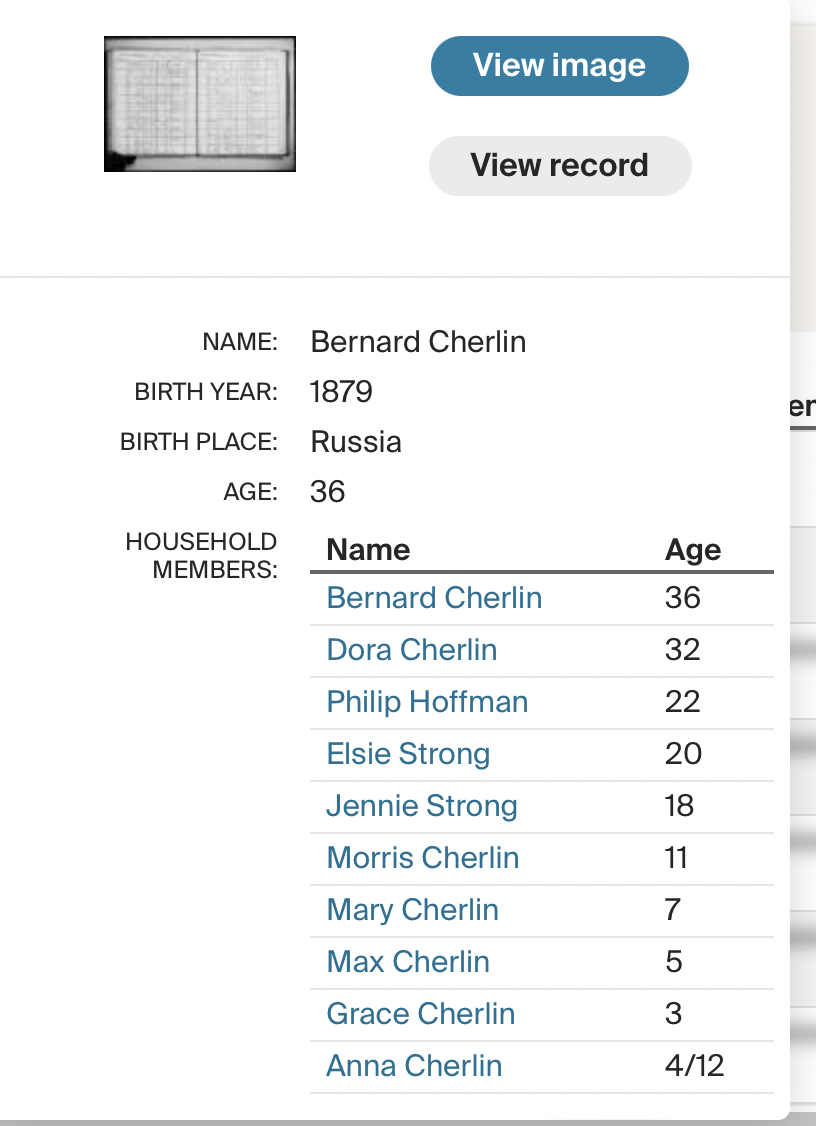Image resolution: width=816 pixels, height=1126 pixels.
Task: Click the birth place Russia value
Action: (x=356, y=441)
